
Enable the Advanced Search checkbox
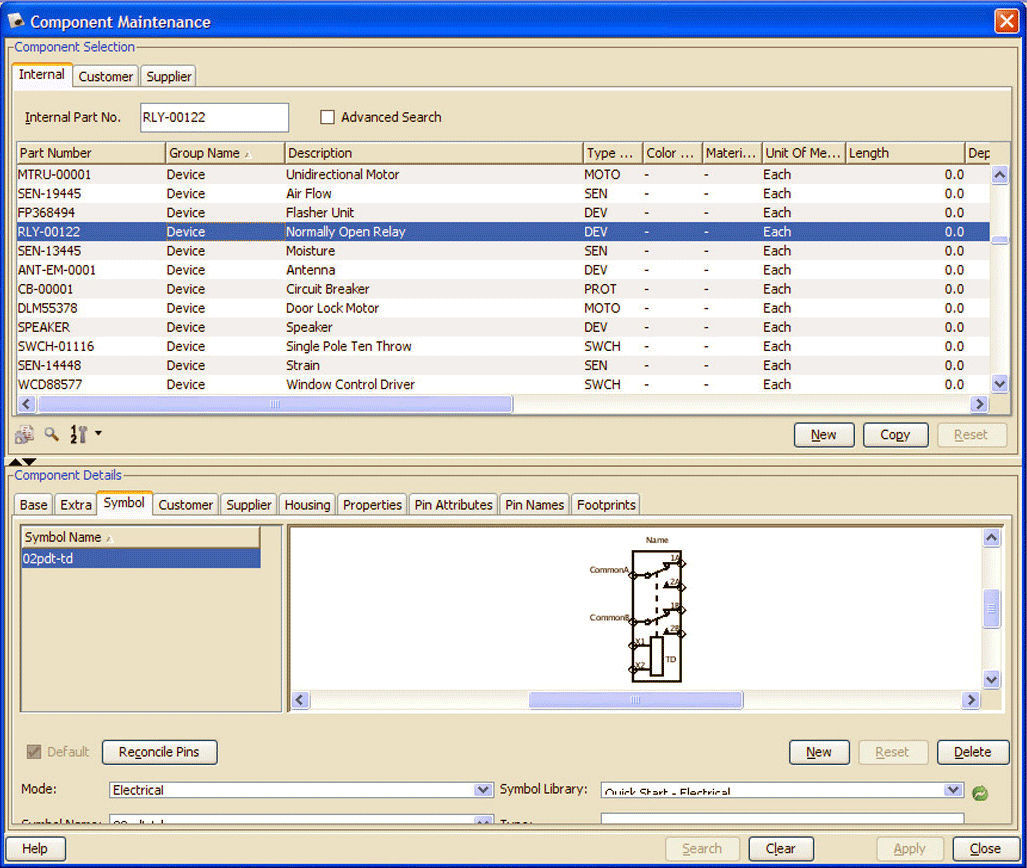(x=327, y=117)
